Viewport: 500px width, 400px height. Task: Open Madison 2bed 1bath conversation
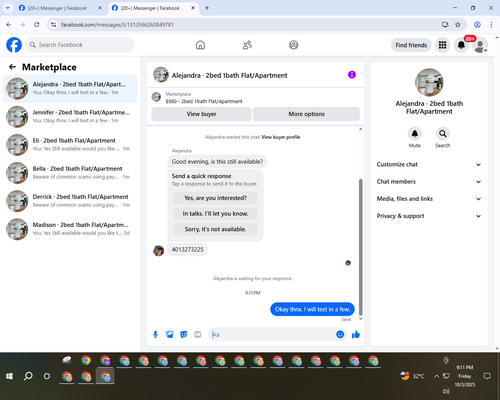pos(70,229)
